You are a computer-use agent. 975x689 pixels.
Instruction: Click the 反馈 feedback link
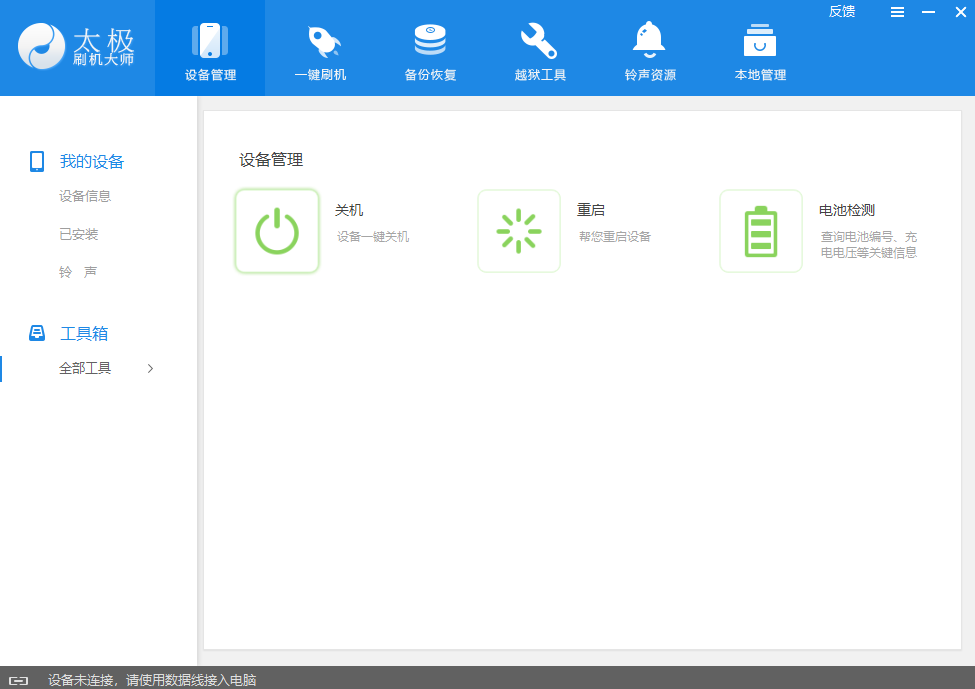click(x=842, y=12)
